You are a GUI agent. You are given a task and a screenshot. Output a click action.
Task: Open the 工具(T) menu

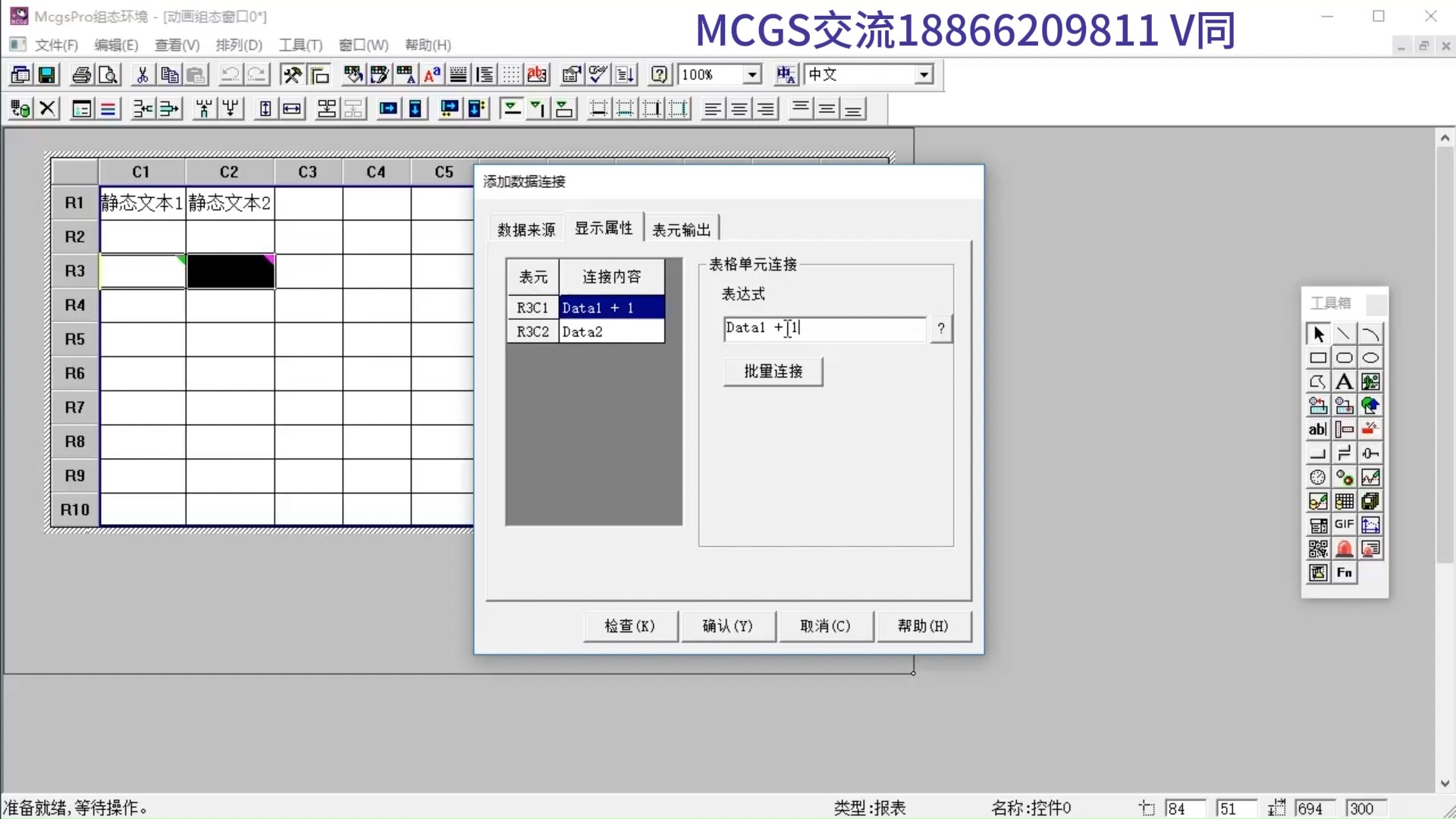point(300,45)
